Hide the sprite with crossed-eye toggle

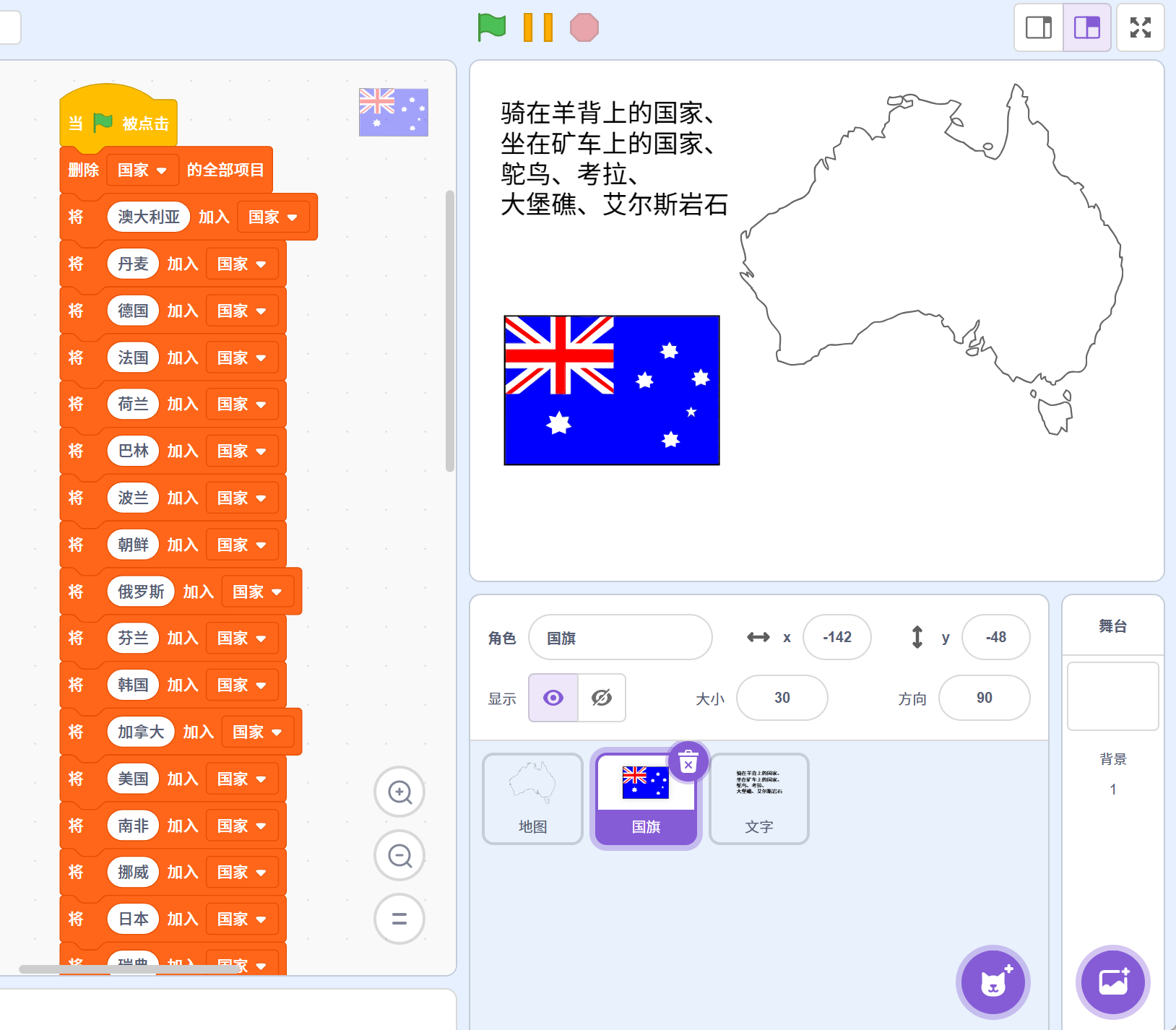601,698
